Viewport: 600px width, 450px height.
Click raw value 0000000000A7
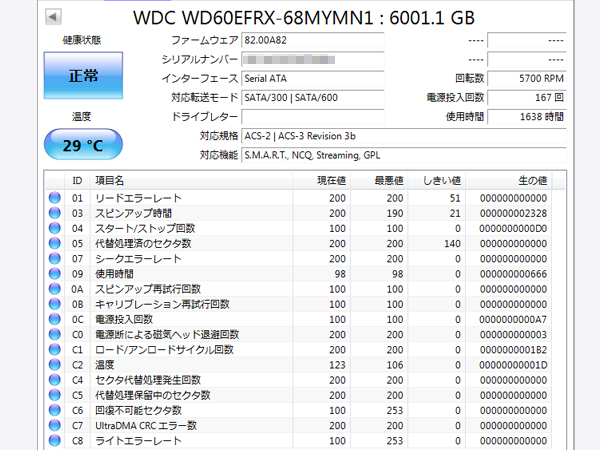(513, 319)
